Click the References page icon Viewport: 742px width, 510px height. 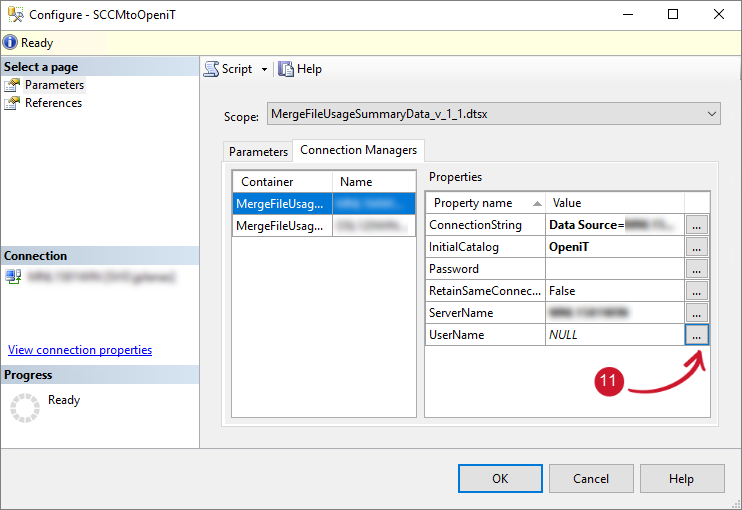(12, 103)
